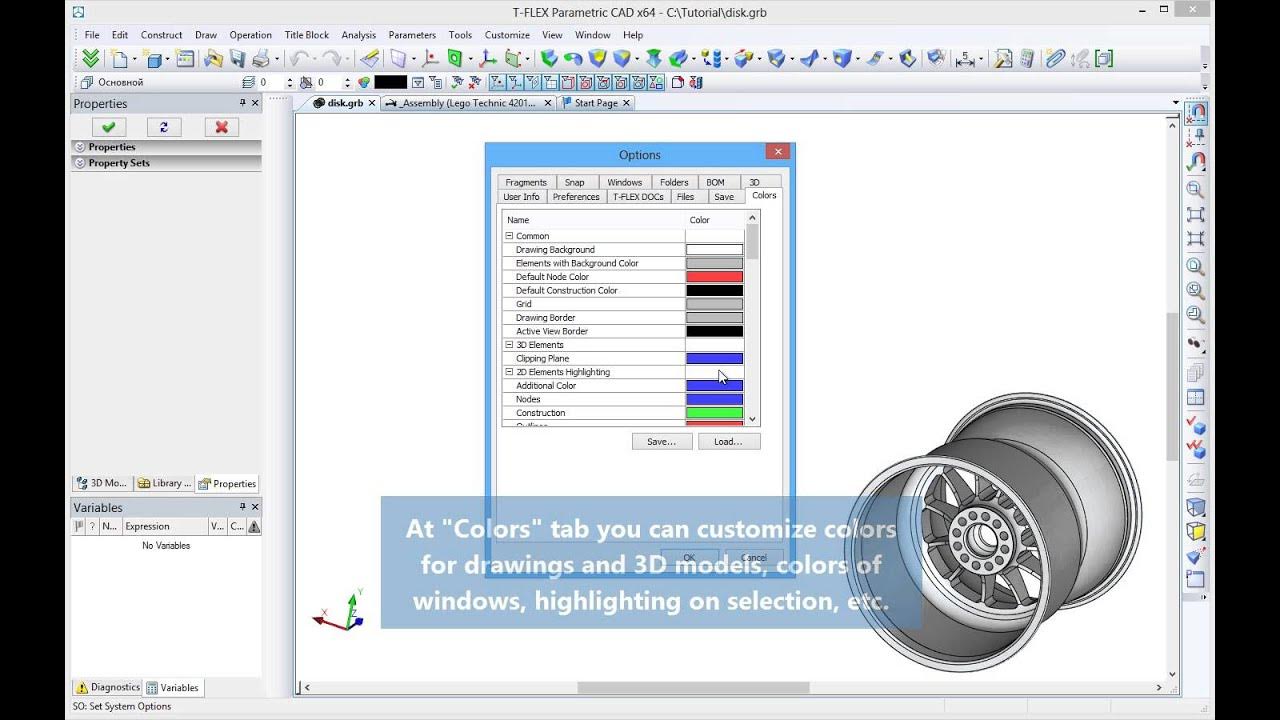Screen dimensions: 1280x720
Task: Click the black color swatch in system toolbar
Action: point(390,82)
